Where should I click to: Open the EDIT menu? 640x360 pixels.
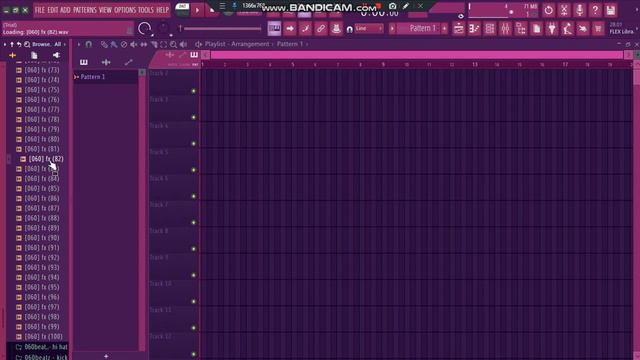tap(53, 10)
